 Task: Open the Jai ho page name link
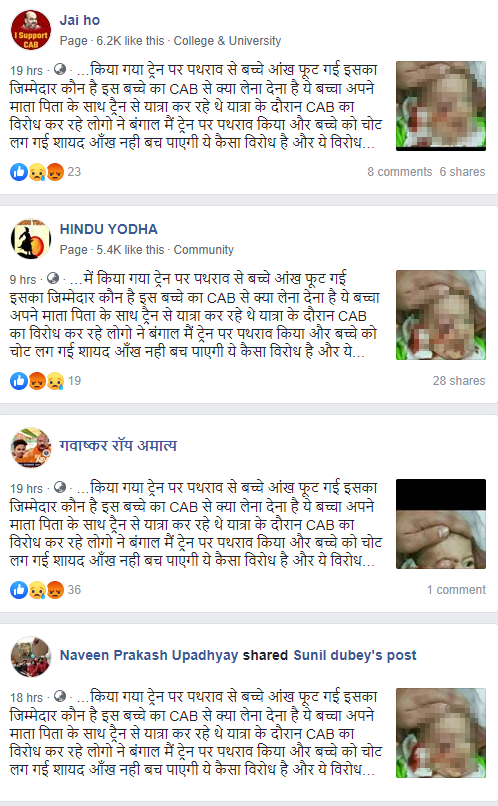pos(80,21)
